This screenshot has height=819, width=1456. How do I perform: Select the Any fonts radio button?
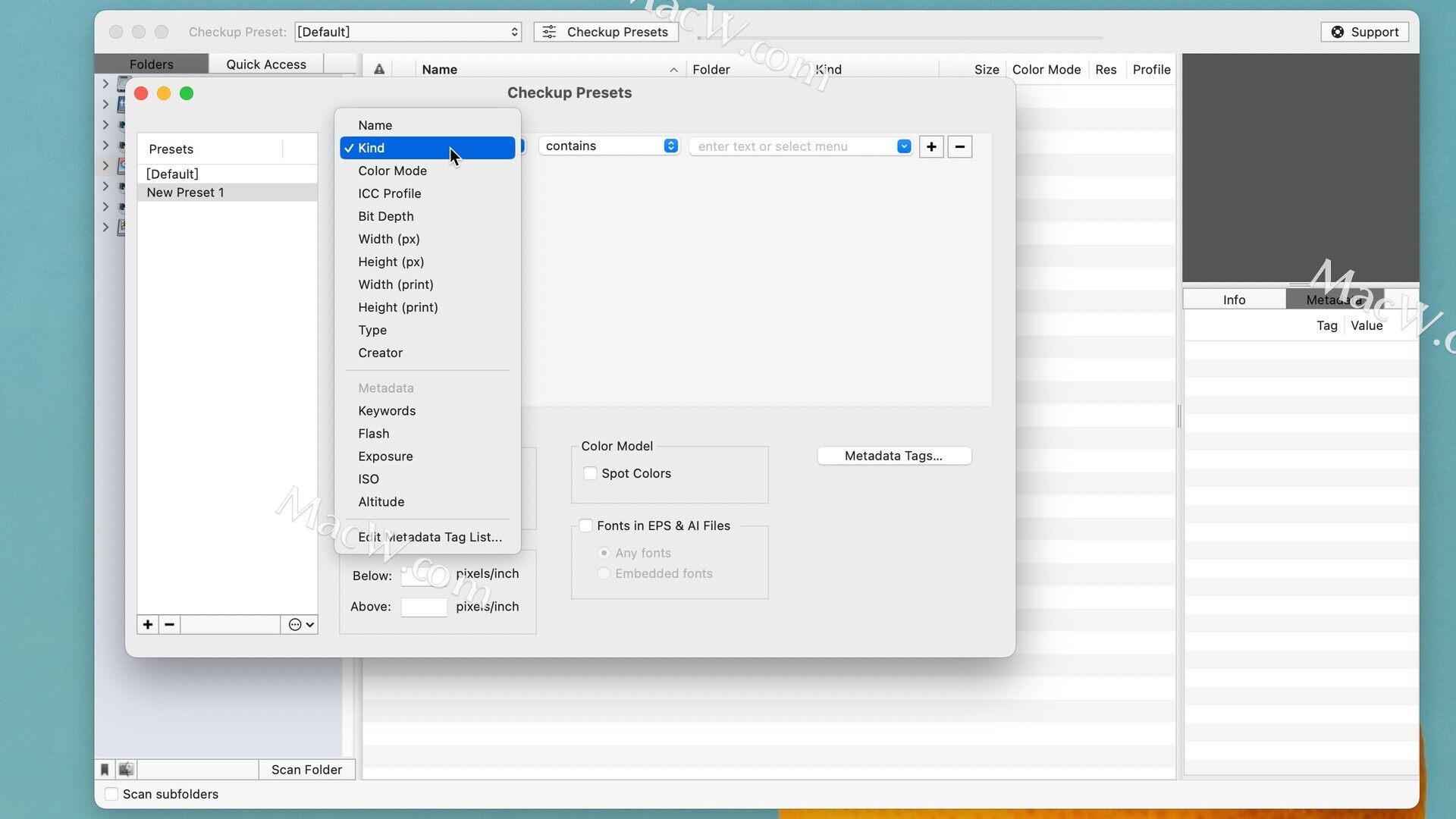(x=604, y=553)
